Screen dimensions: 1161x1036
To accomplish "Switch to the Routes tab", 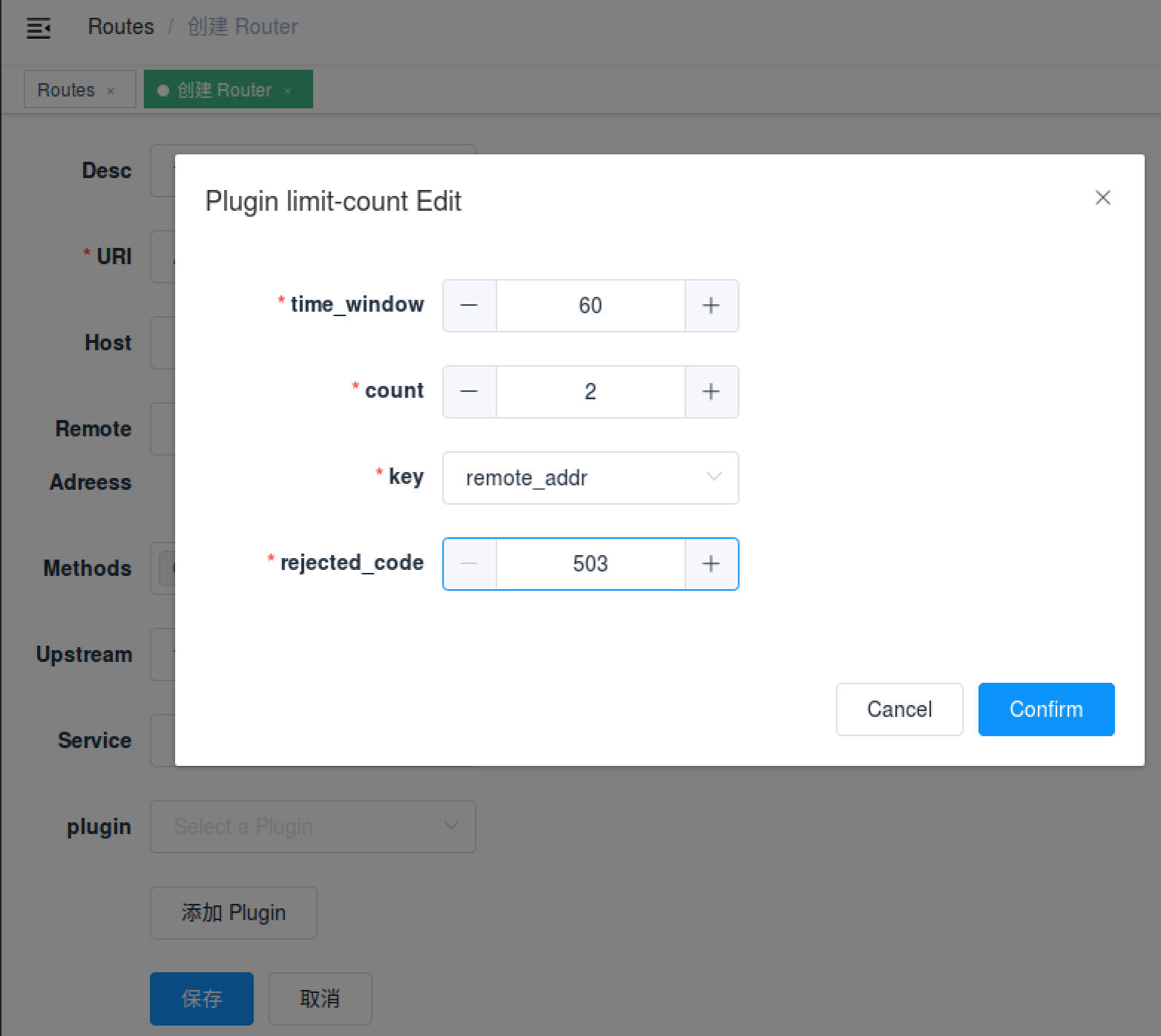I will [x=67, y=90].
